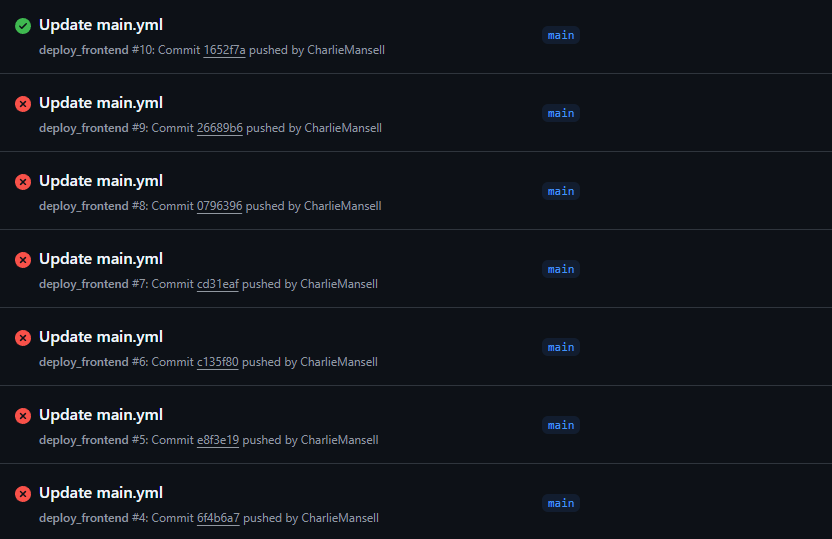
Task: Click the red failed icon for run #4
Action: (x=23, y=493)
